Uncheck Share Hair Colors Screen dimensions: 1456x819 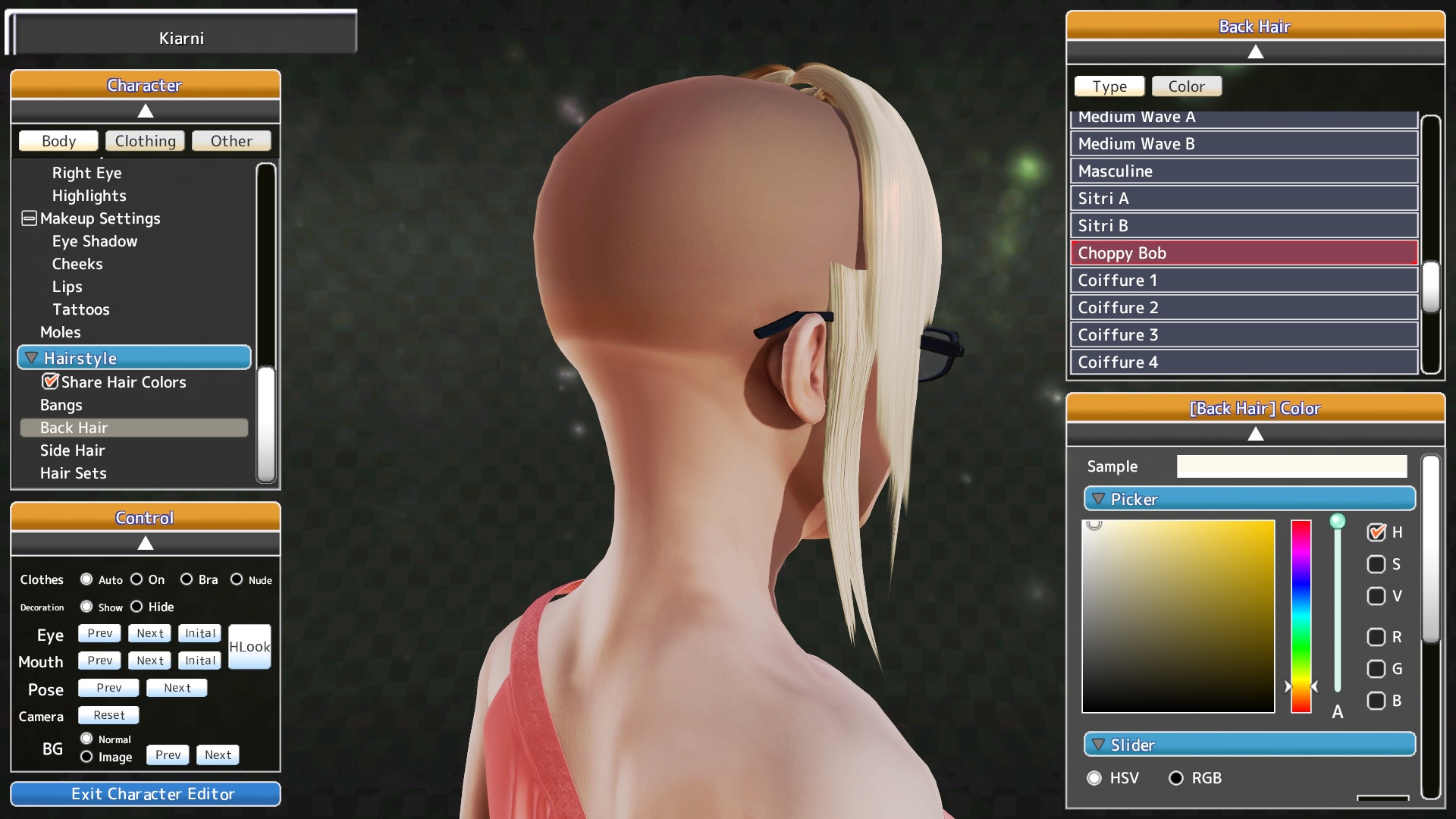point(50,381)
